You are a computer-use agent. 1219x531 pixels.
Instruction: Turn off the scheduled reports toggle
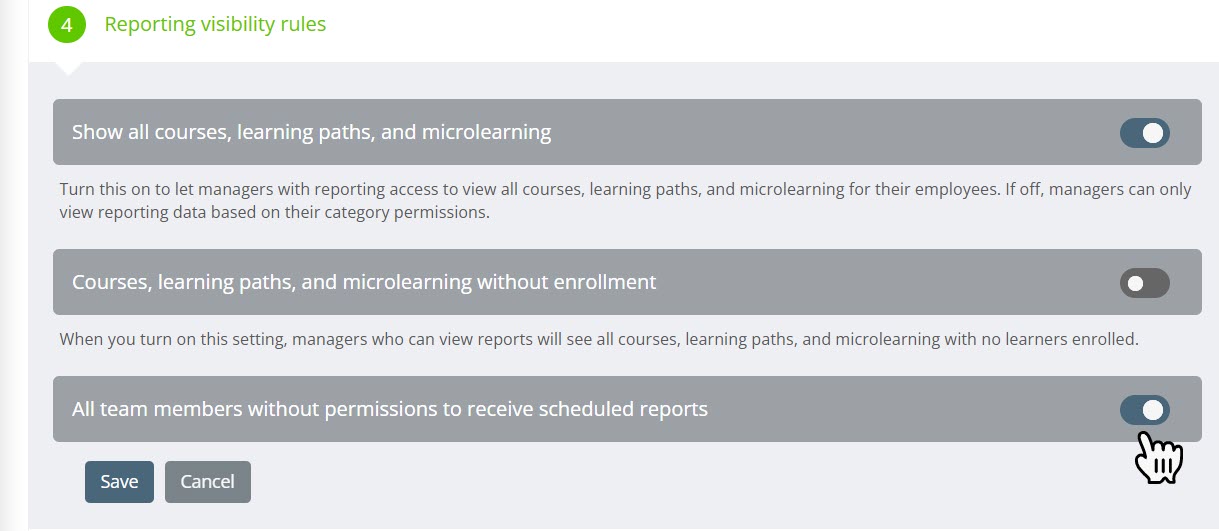pyautogui.click(x=1144, y=409)
